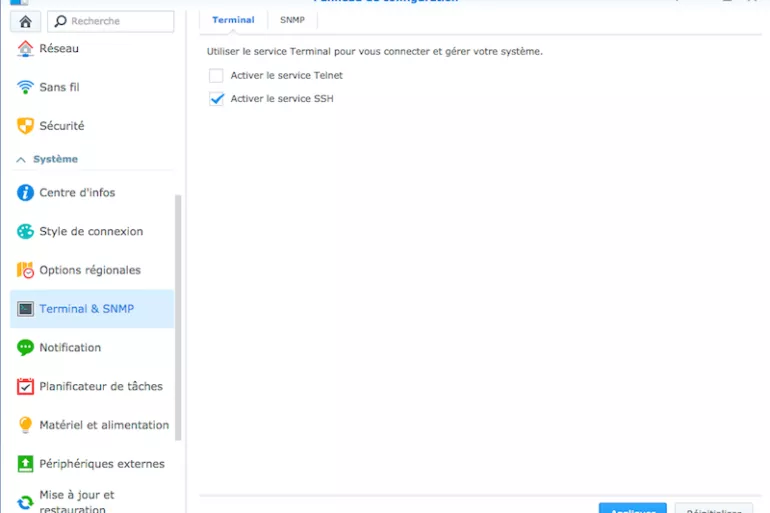Select the Sécurité label
Screen dimensions: 770x513
(62, 126)
